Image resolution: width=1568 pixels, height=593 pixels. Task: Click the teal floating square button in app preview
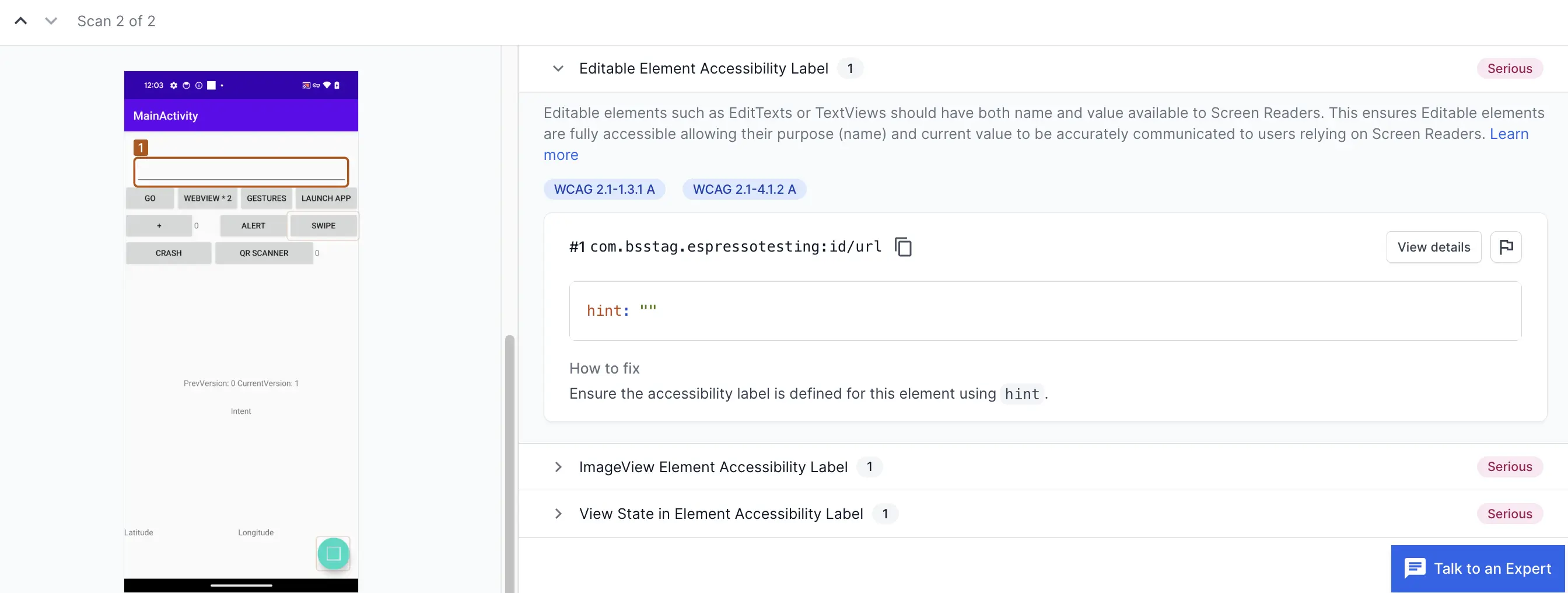(x=333, y=553)
